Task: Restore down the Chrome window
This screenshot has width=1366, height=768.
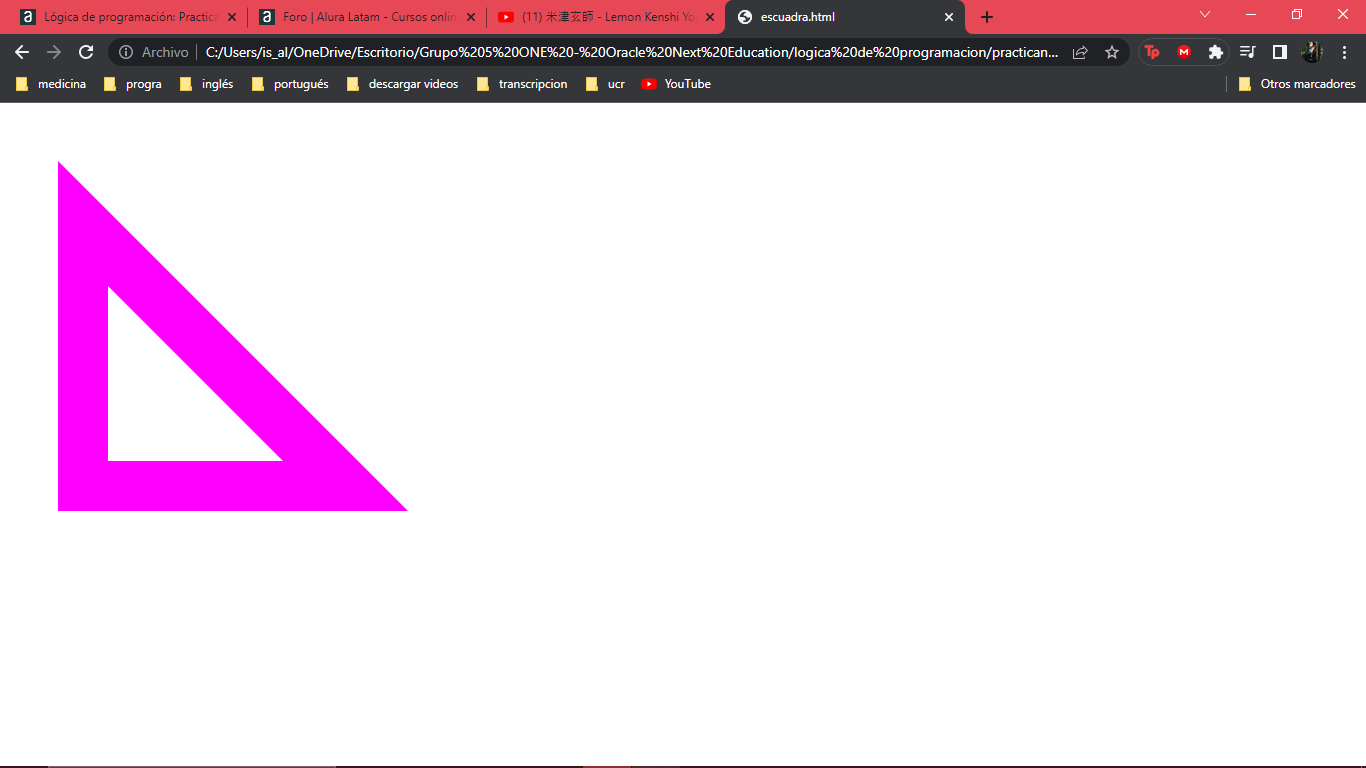Action: click(x=1297, y=14)
